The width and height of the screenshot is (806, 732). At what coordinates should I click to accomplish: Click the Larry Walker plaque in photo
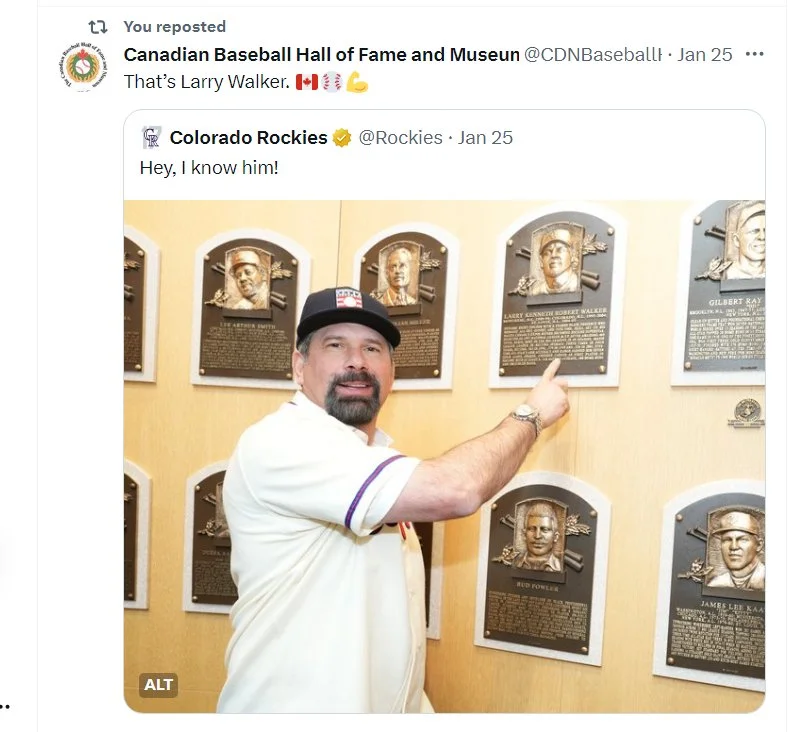(x=557, y=296)
